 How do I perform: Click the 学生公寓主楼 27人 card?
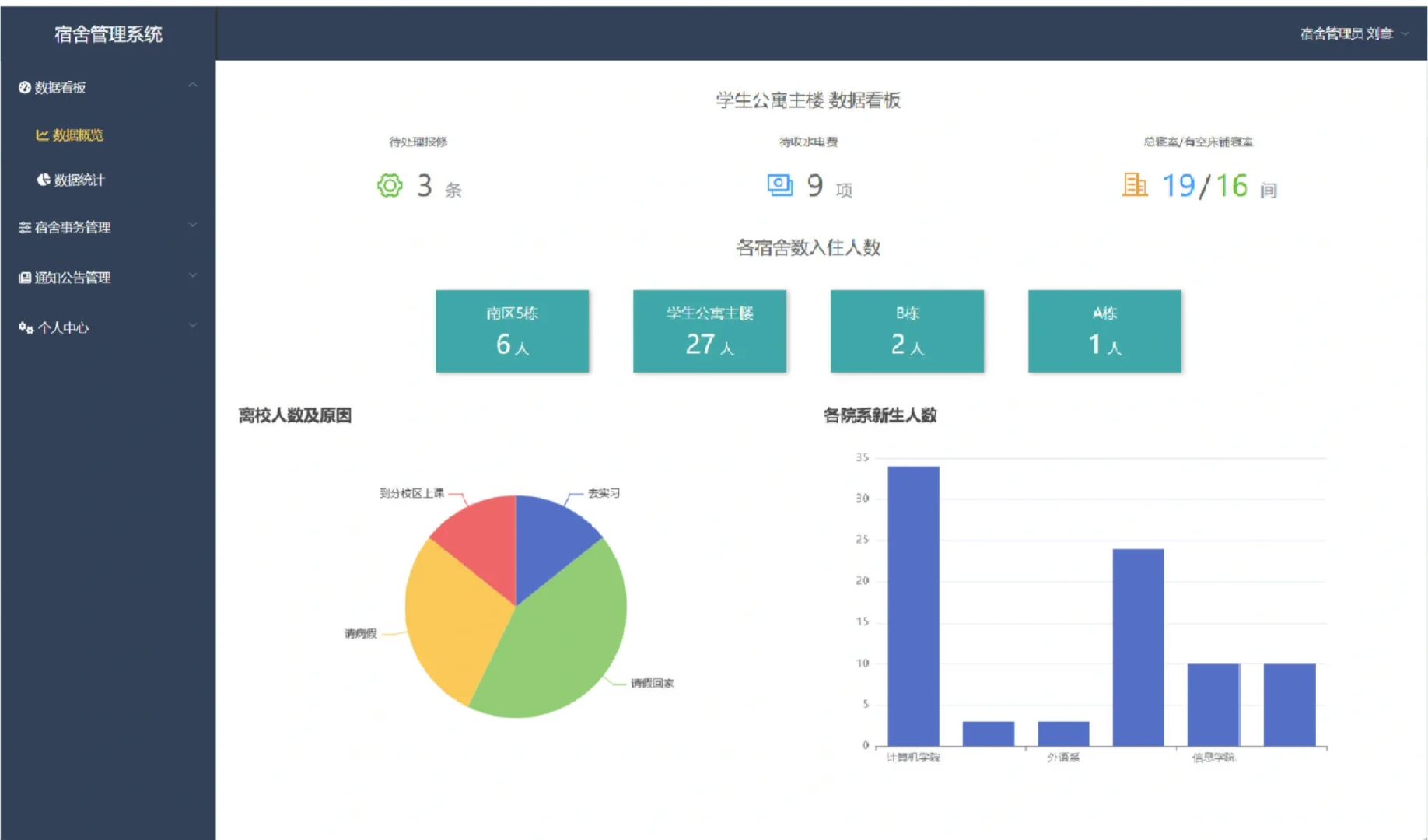tap(709, 331)
